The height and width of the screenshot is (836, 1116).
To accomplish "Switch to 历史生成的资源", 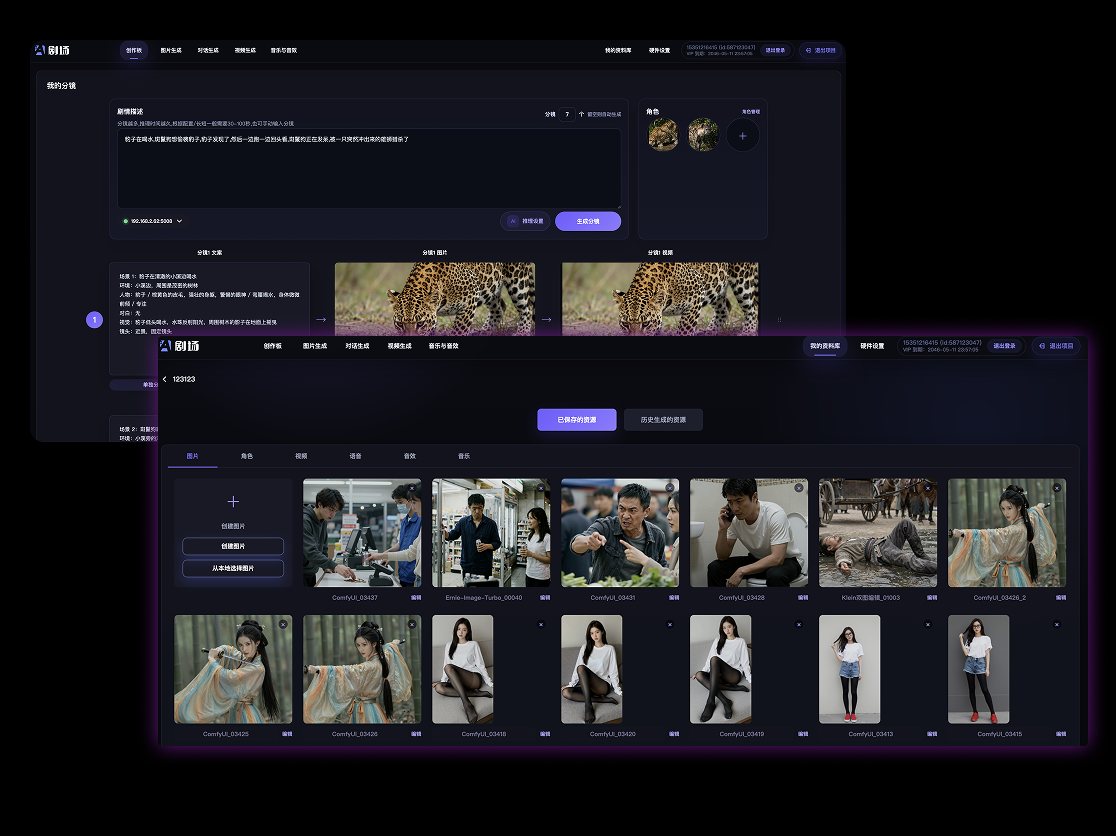I will (x=663, y=420).
